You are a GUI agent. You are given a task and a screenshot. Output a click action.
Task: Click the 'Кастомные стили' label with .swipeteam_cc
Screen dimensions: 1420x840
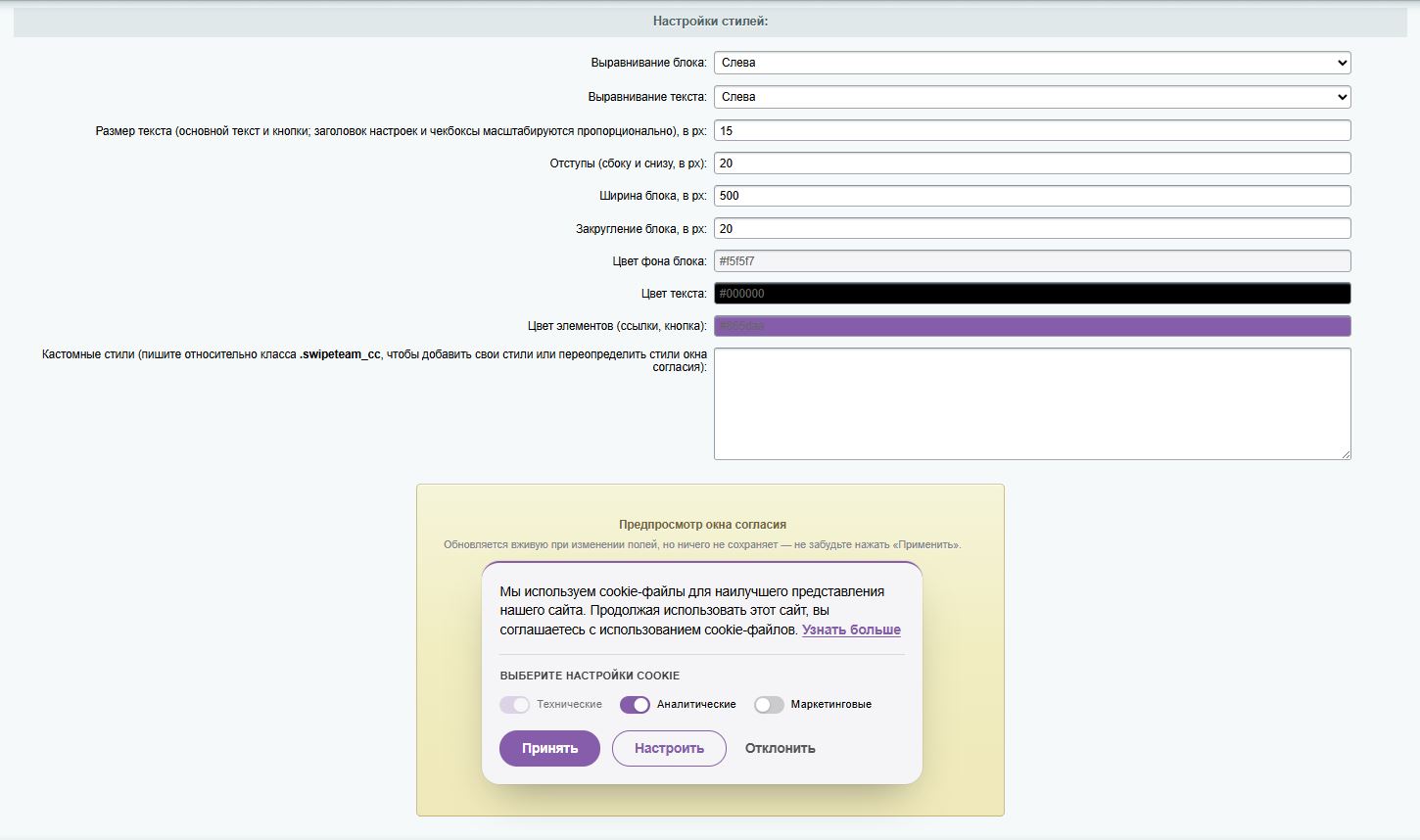click(x=374, y=360)
